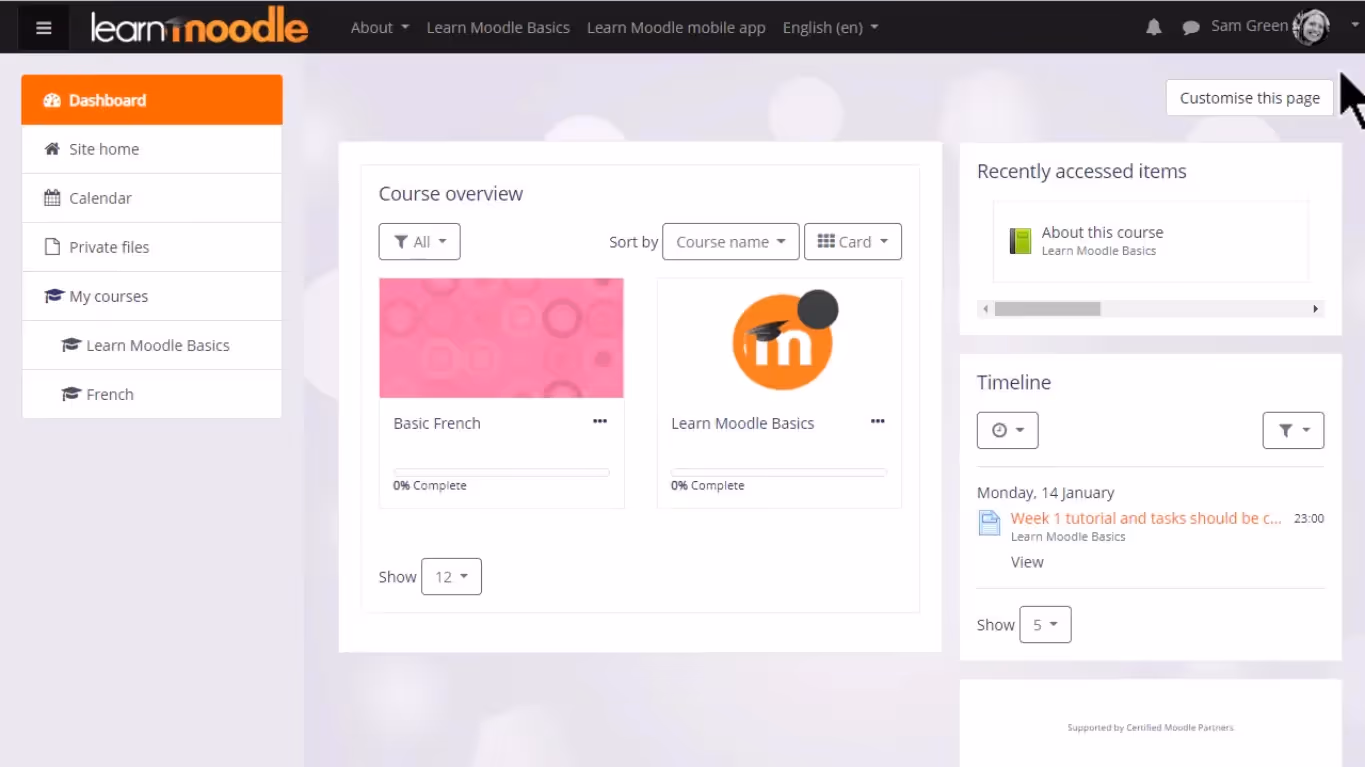The width and height of the screenshot is (1365, 767).
Task: Click left arrow of recent items scrollbar
Action: click(x=986, y=309)
